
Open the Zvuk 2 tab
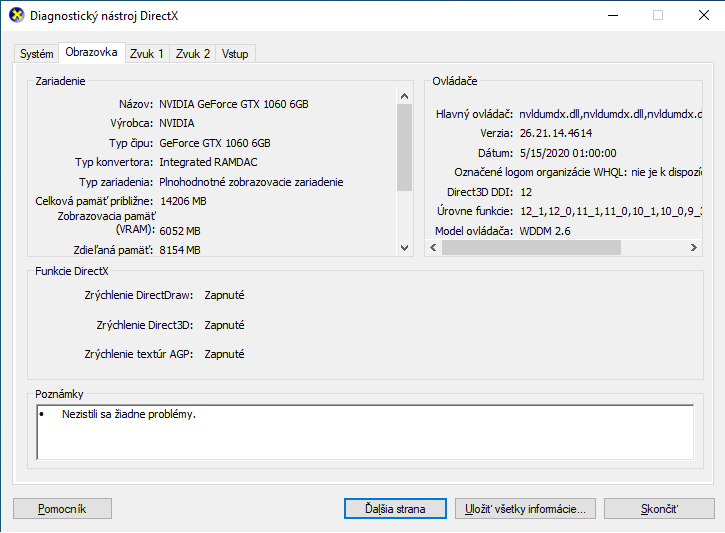[193, 54]
